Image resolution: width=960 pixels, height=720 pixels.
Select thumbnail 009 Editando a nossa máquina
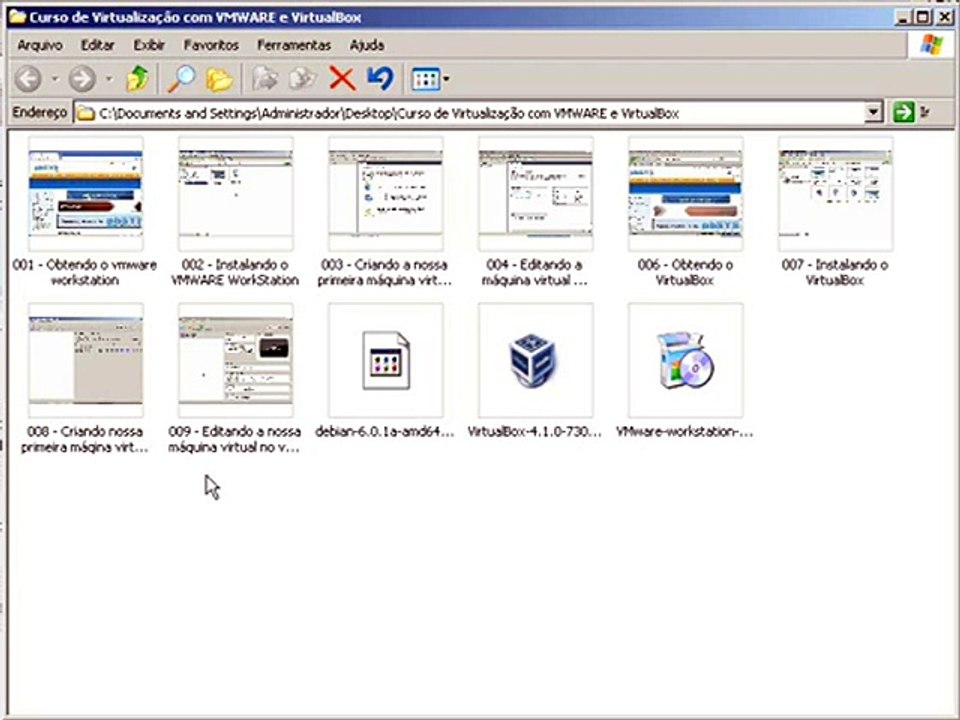pyautogui.click(x=236, y=360)
